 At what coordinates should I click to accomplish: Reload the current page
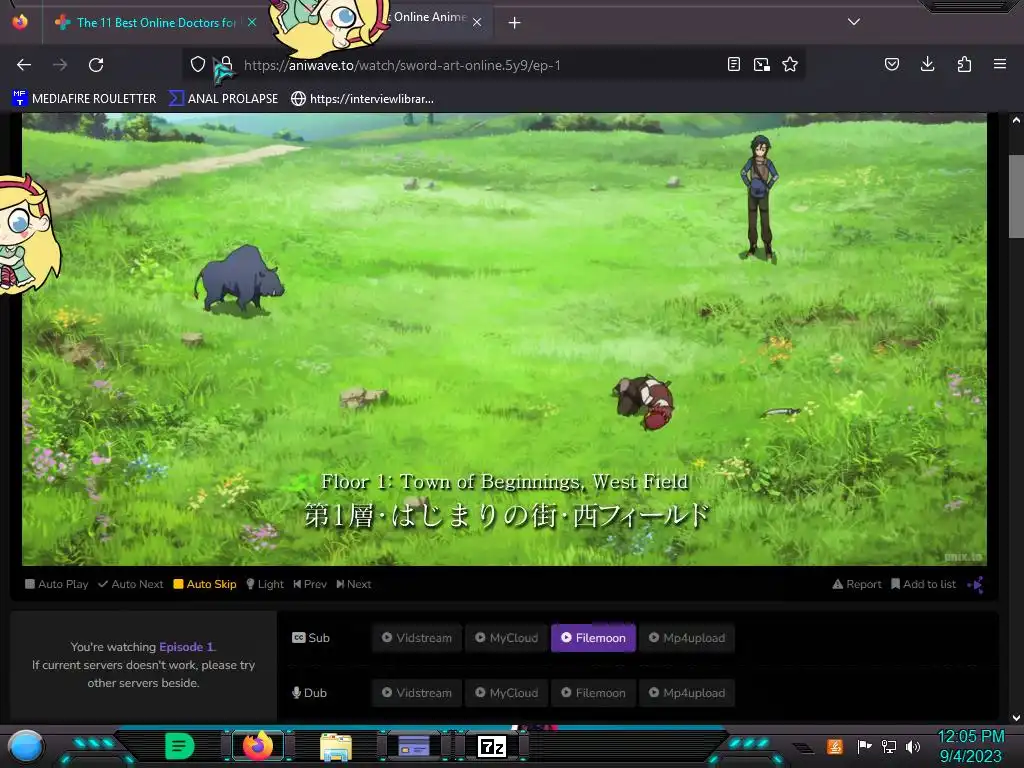[96, 65]
